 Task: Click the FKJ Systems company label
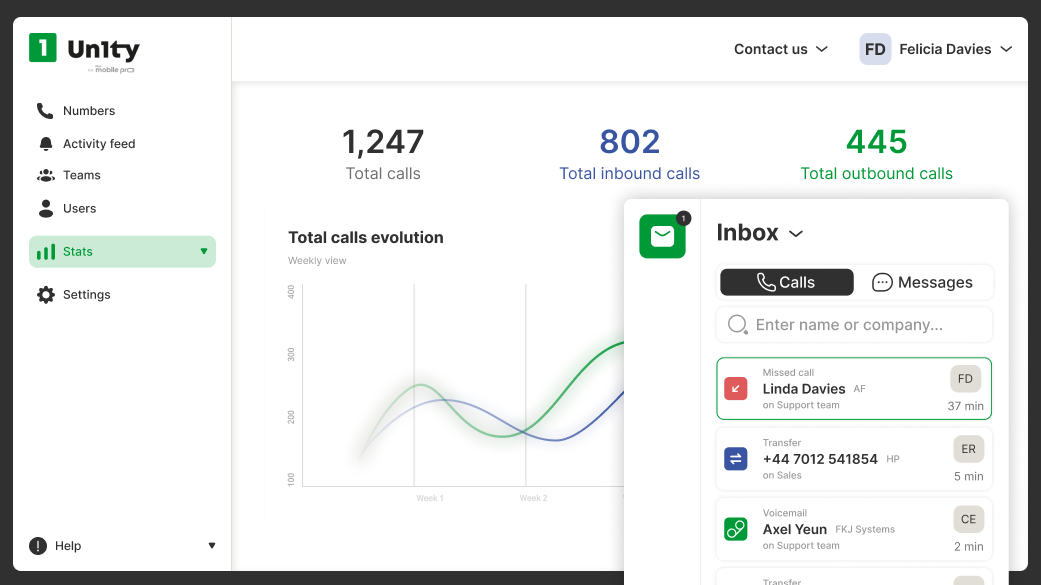pos(865,529)
